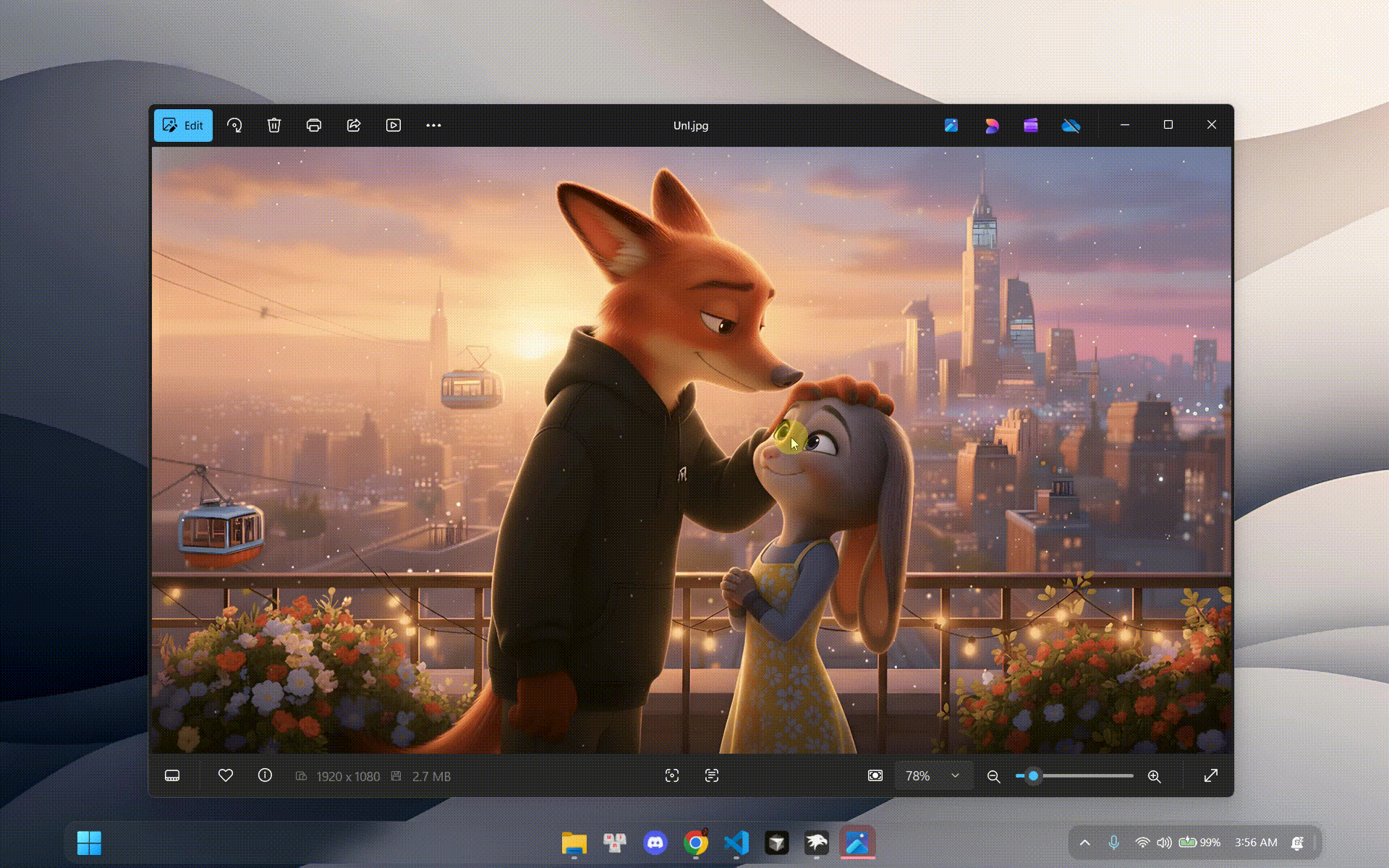This screenshot has width=1389, height=868.
Task: Click the Photos app taskbar icon
Action: pos(857,843)
